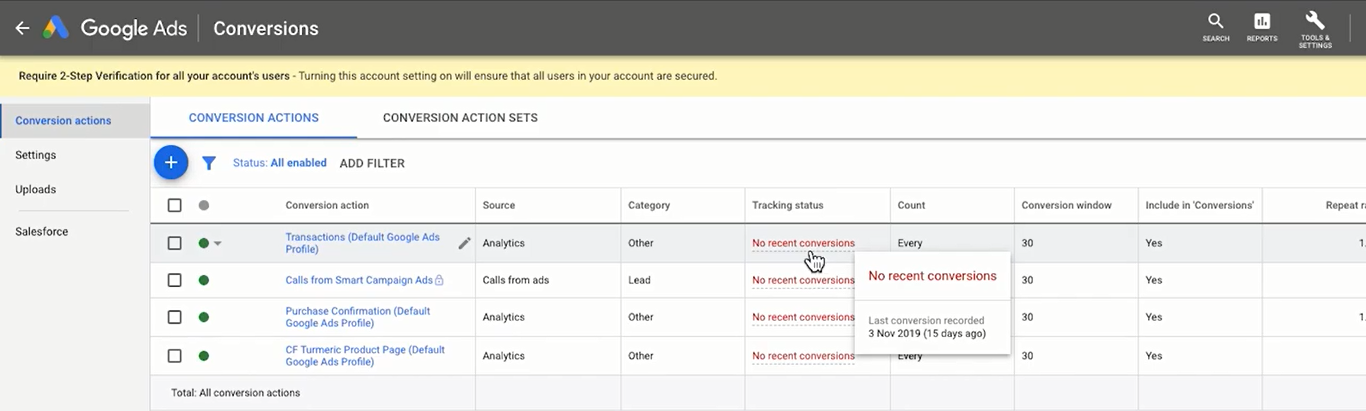Image resolution: width=1366 pixels, height=411 pixels.
Task: Click CF Turmeric No recent conversions status
Action: [x=804, y=356]
